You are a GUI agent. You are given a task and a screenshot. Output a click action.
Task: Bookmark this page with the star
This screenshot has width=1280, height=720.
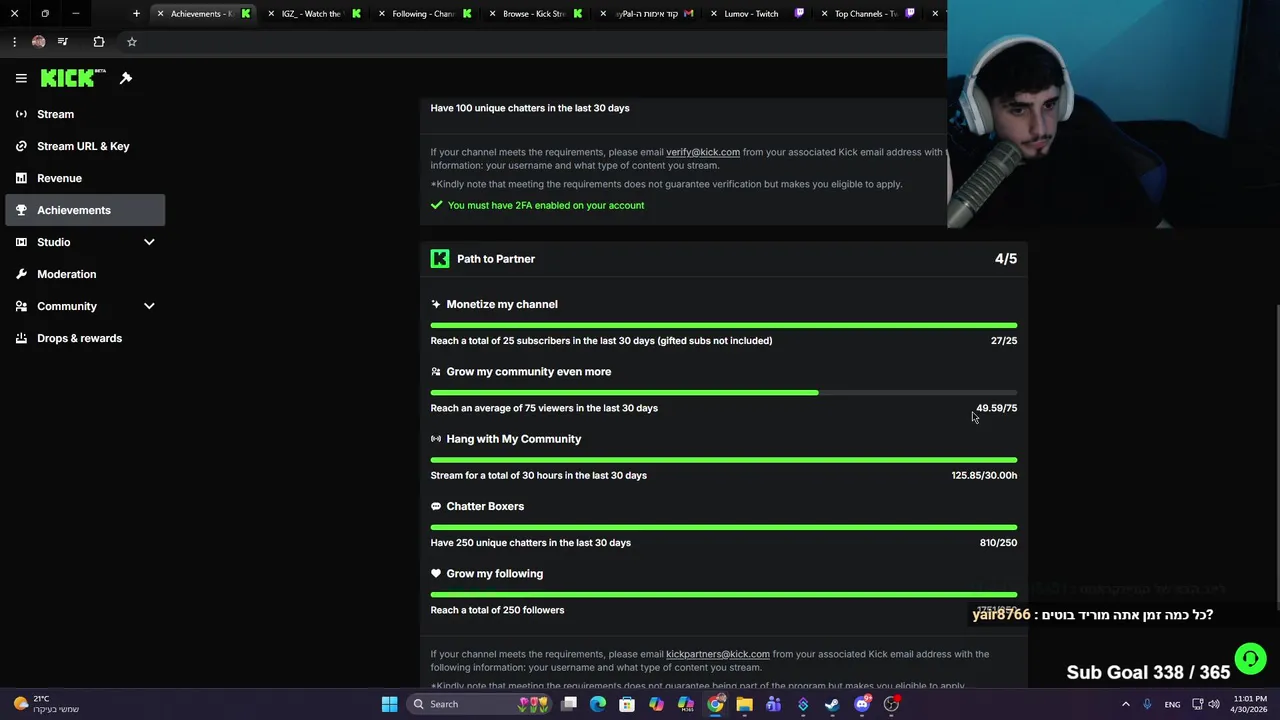[131, 42]
